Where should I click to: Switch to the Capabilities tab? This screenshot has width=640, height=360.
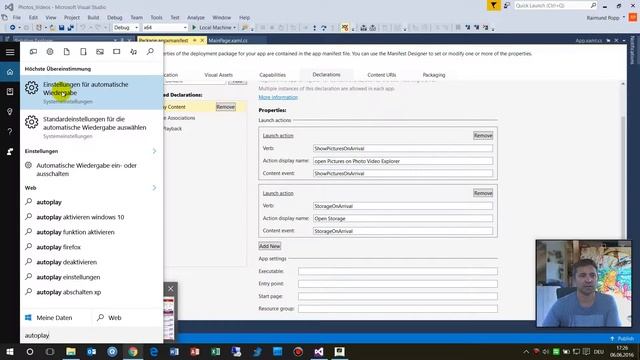(x=272, y=75)
